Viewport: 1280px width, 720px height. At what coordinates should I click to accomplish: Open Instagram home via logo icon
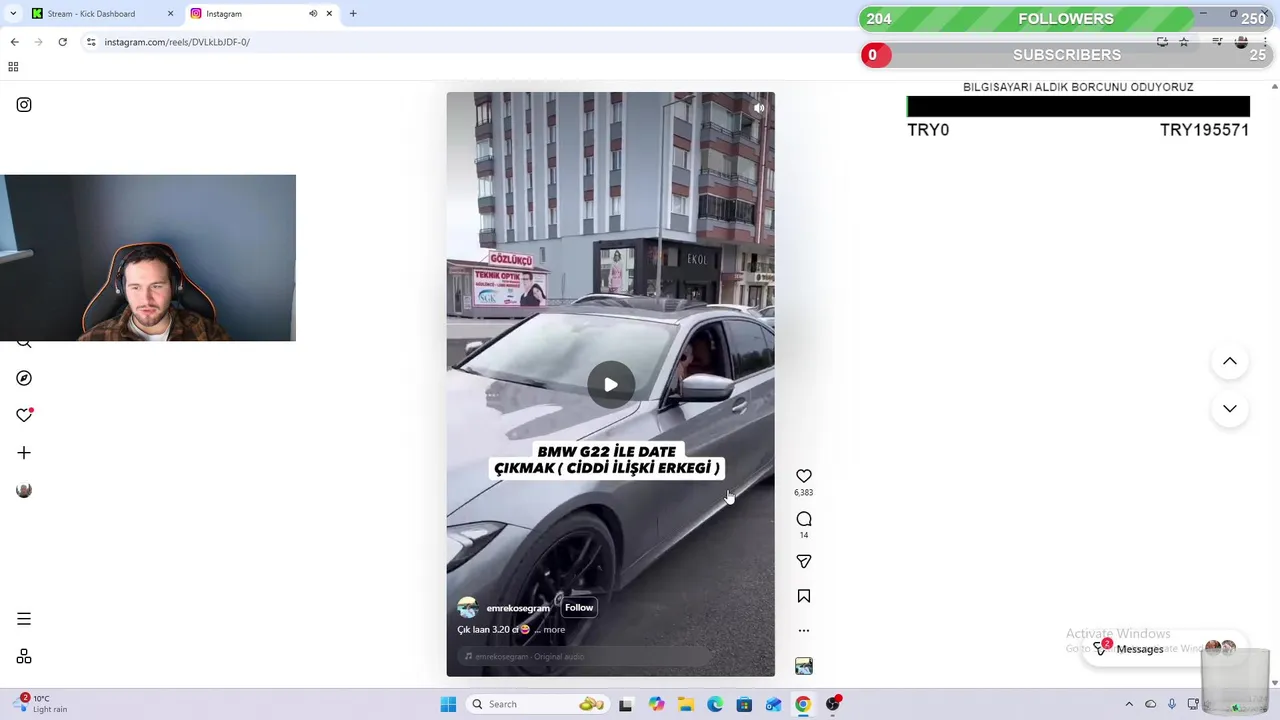[x=24, y=105]
